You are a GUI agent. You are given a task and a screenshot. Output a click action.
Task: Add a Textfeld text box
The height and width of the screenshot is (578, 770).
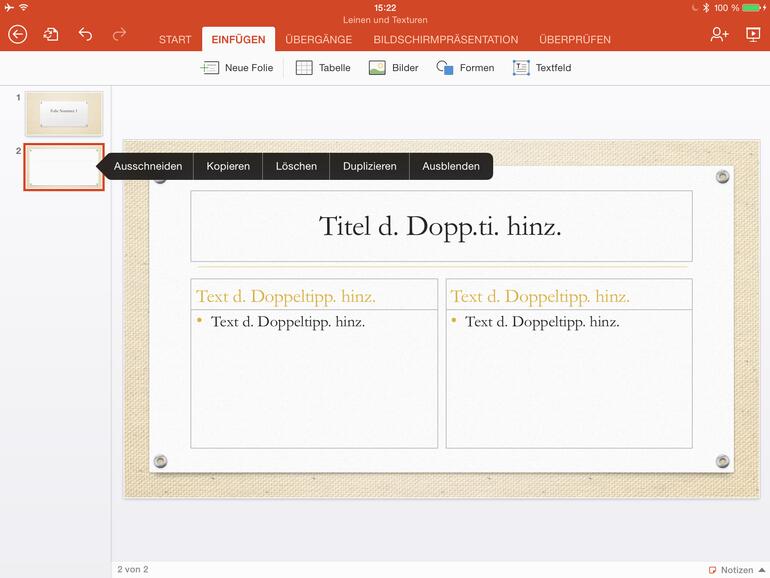(x=541, y=68)
